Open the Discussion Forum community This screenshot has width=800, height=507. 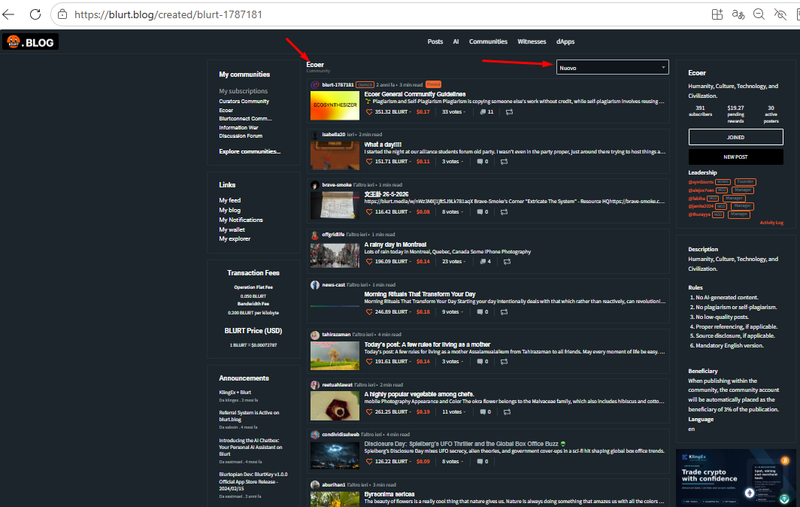pos(241,136)
